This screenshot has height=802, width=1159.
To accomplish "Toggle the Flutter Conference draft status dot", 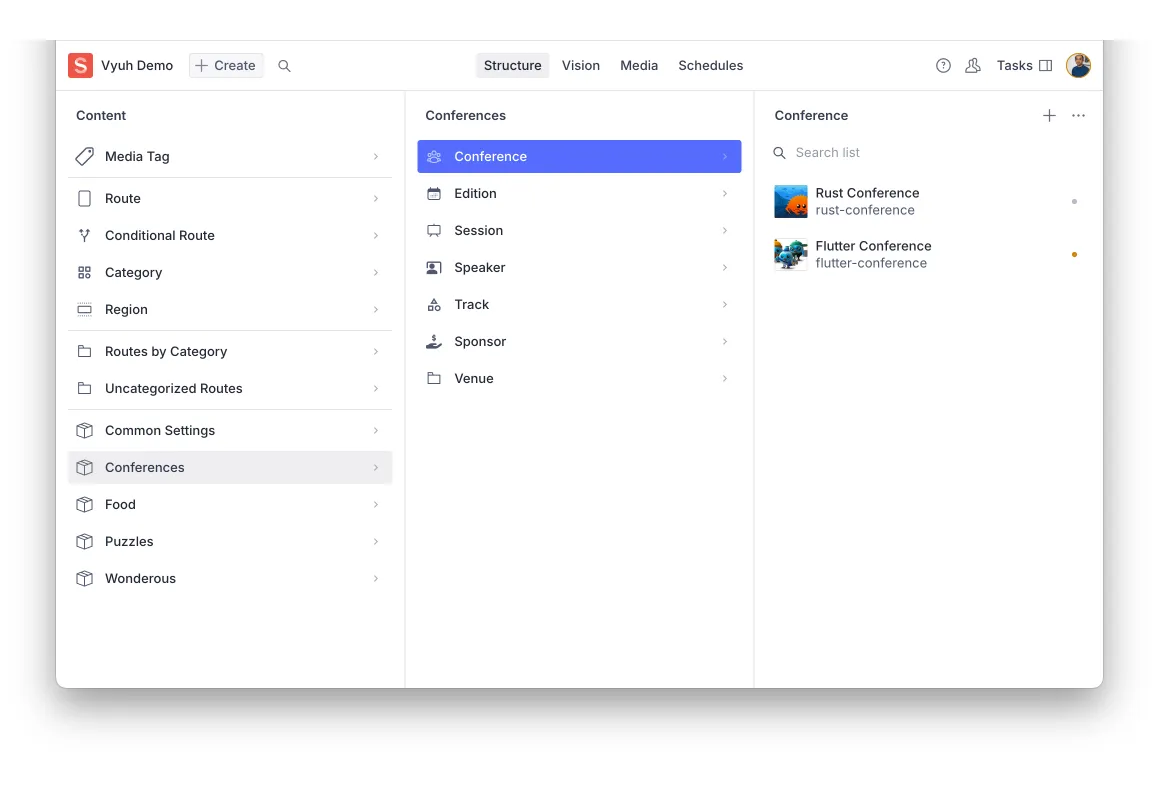I will coord(1074,254).
